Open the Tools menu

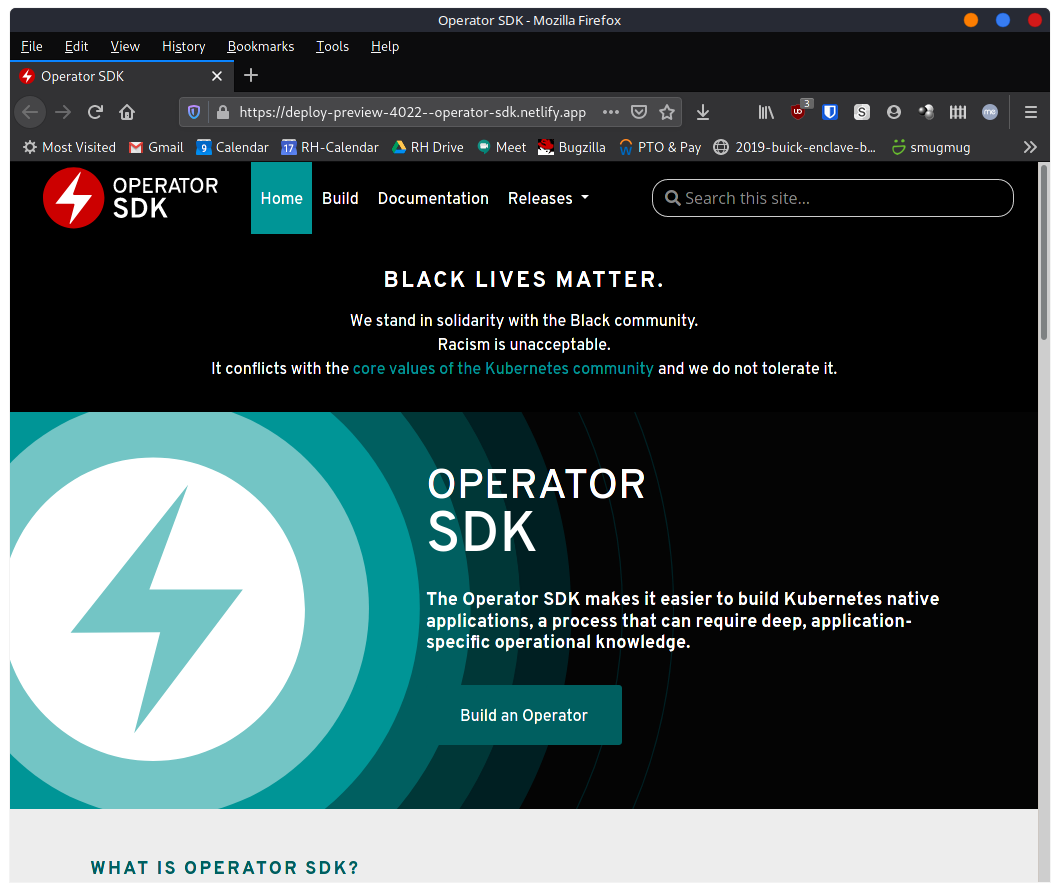tap(333, 47)
